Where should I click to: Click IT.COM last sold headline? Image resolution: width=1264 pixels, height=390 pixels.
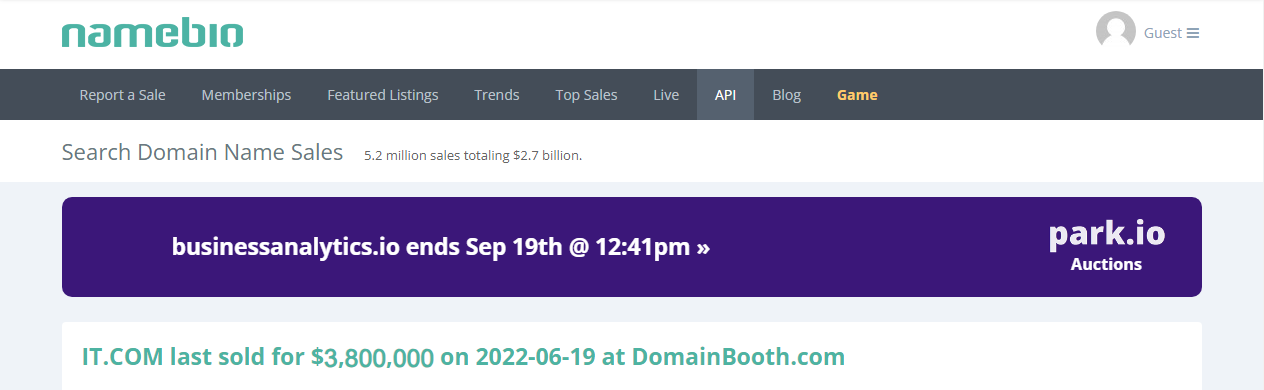(x=463, y=357)
